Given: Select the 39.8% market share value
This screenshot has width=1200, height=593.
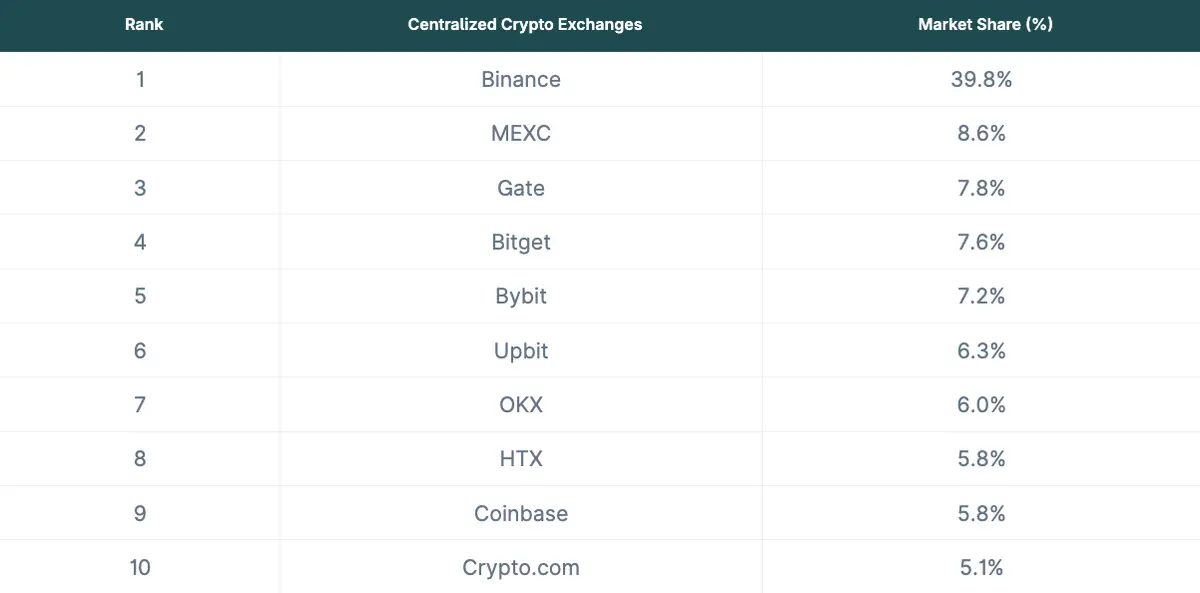Looking at the screenshot, I should (981, 79).
